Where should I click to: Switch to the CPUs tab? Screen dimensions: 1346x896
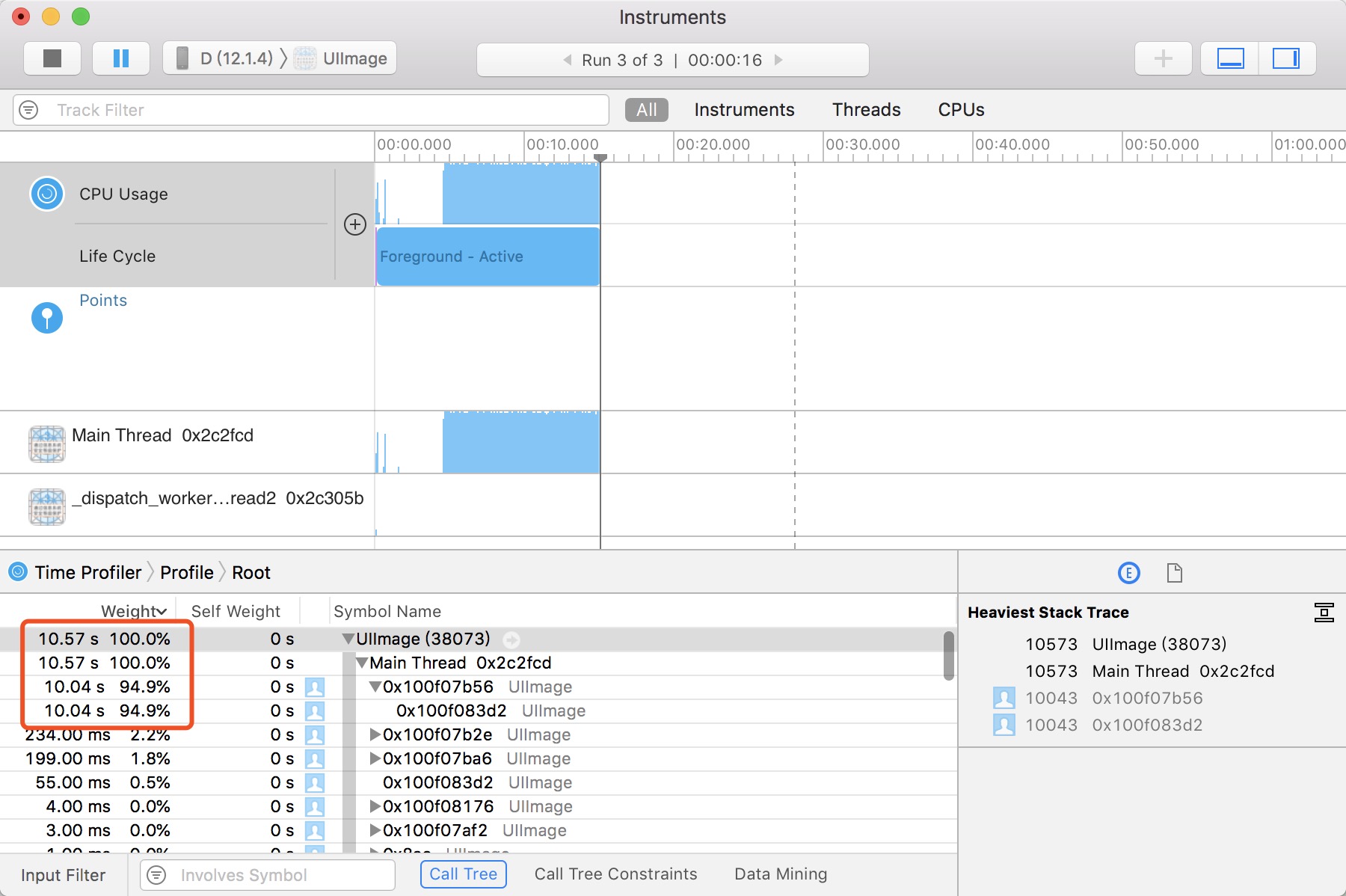click(x=961, y=110)
